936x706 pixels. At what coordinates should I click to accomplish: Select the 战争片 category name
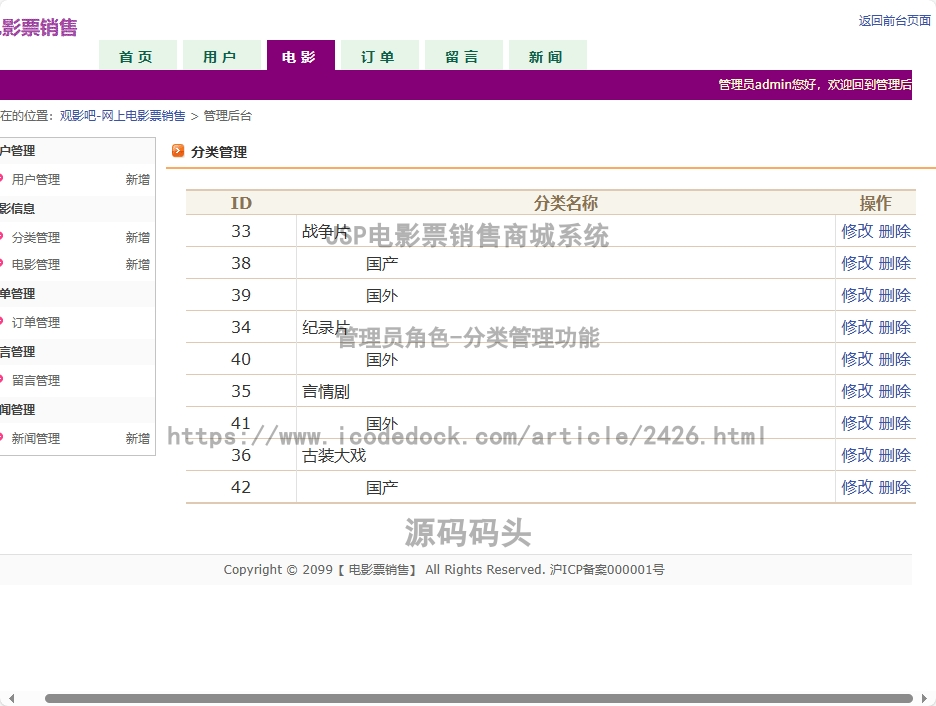coord(326,232)
